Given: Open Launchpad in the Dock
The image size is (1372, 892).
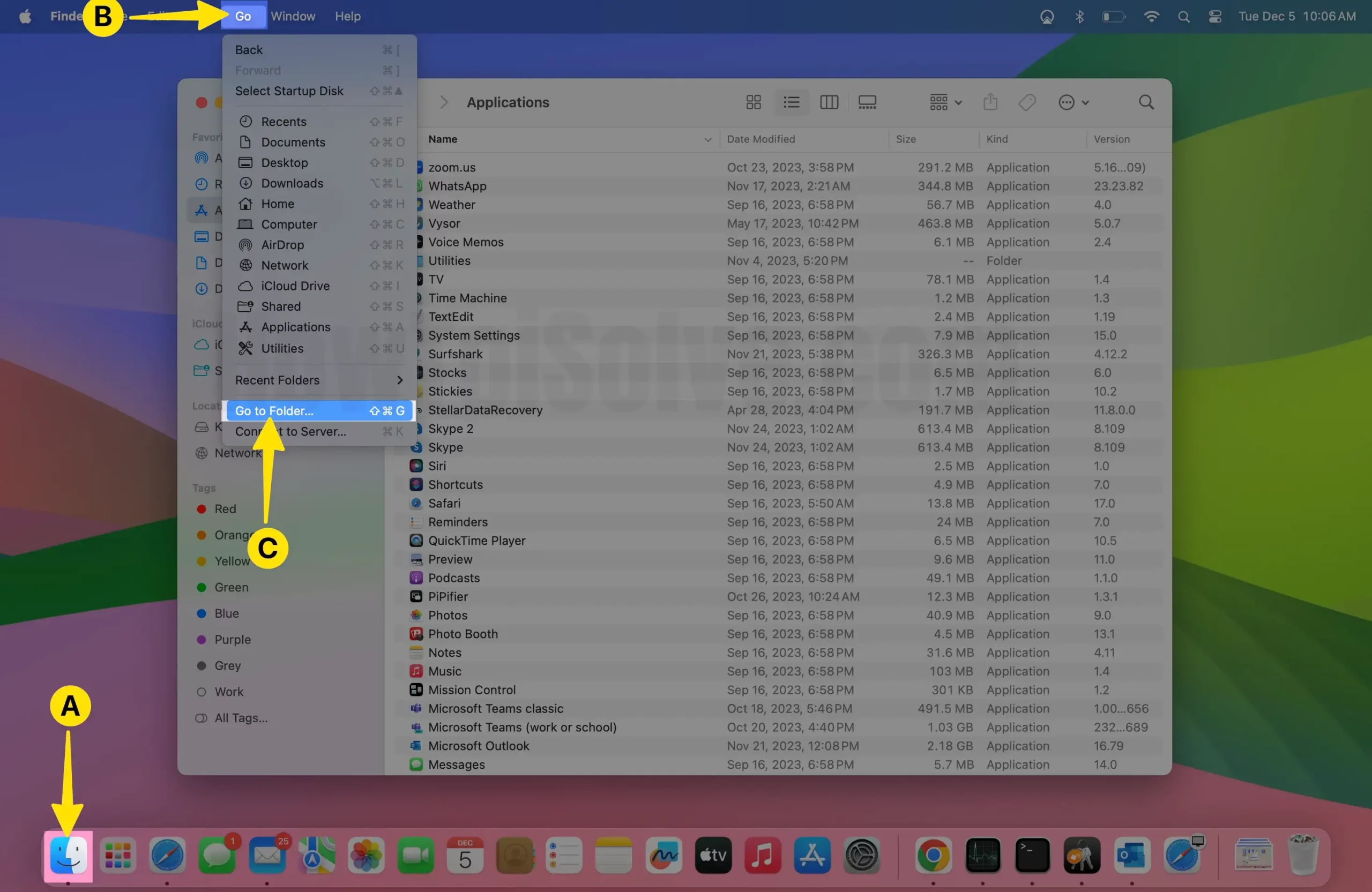Looking at the screenshot, I should pyautogui.click(x=117, y=855).
